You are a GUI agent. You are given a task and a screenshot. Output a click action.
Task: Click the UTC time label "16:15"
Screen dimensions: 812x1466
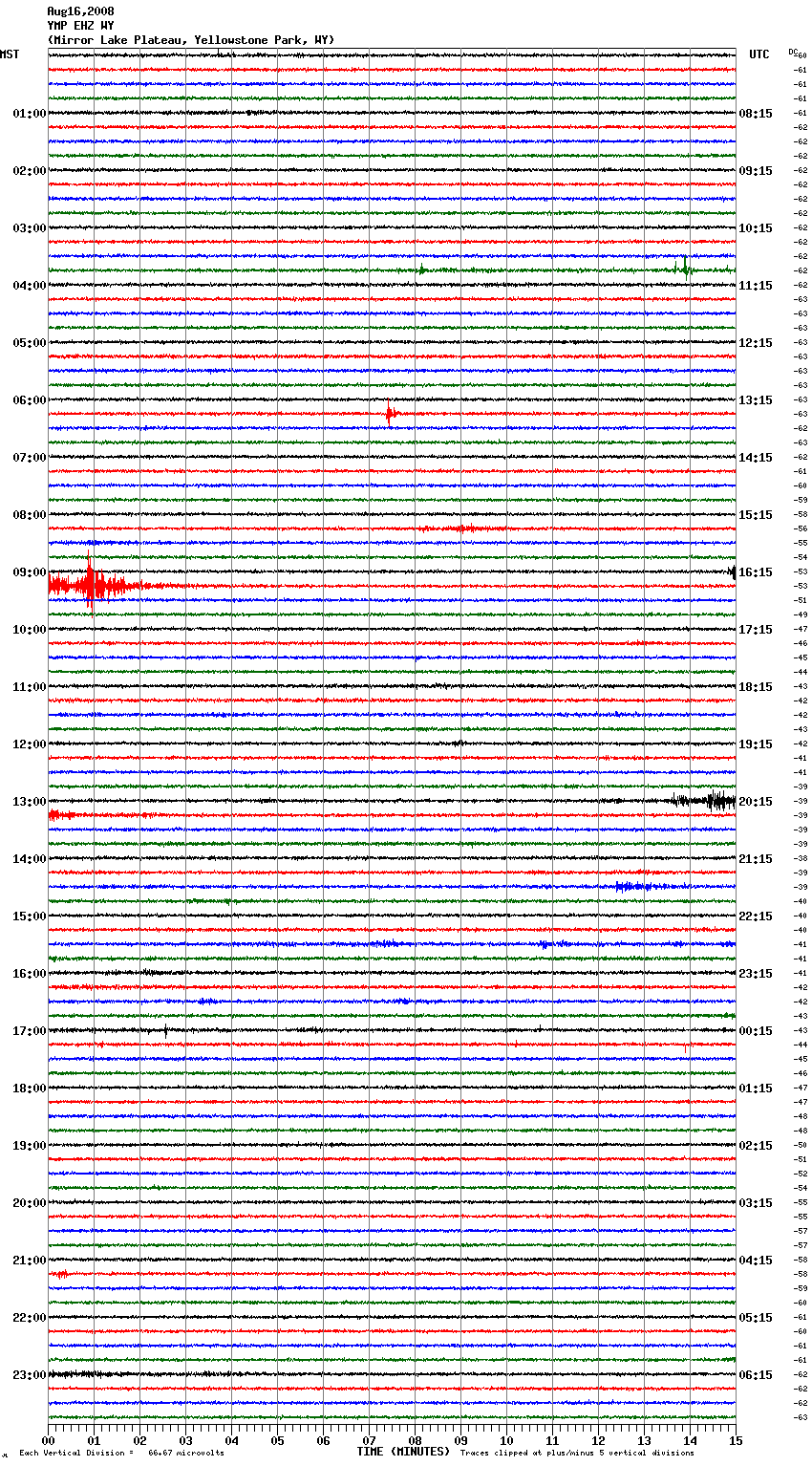pos(756,572)
